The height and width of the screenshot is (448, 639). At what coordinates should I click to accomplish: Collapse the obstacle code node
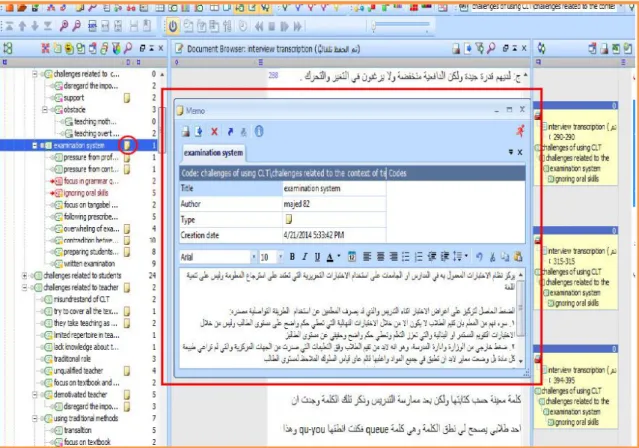point(45,110)
